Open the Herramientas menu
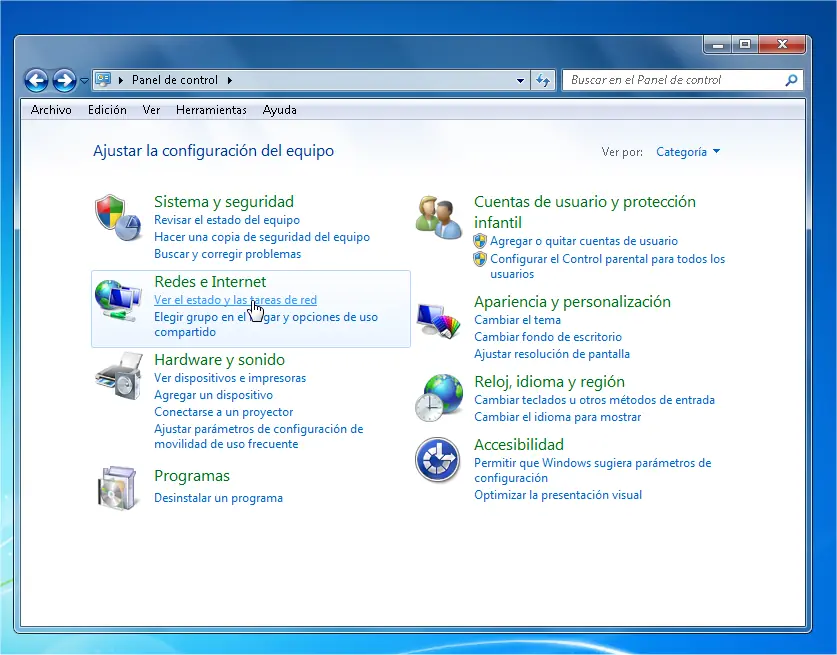Viewport: 837px width, 655px height. click(x=211, y=110)
